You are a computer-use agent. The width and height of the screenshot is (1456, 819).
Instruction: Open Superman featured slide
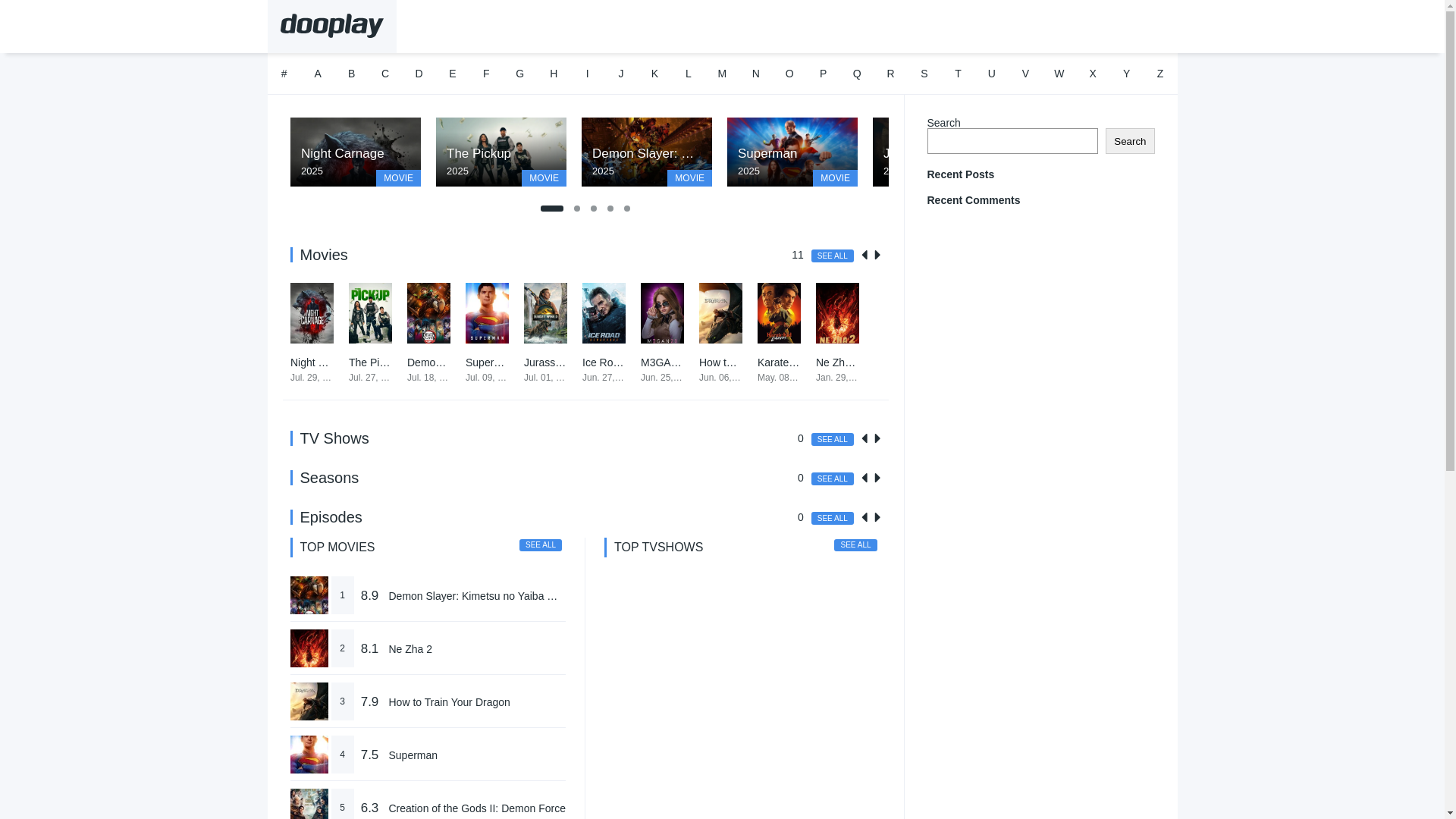tap(792, 152)
